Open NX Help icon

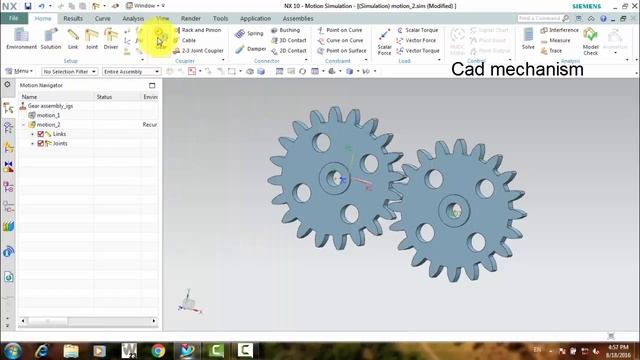pos(603,19)
